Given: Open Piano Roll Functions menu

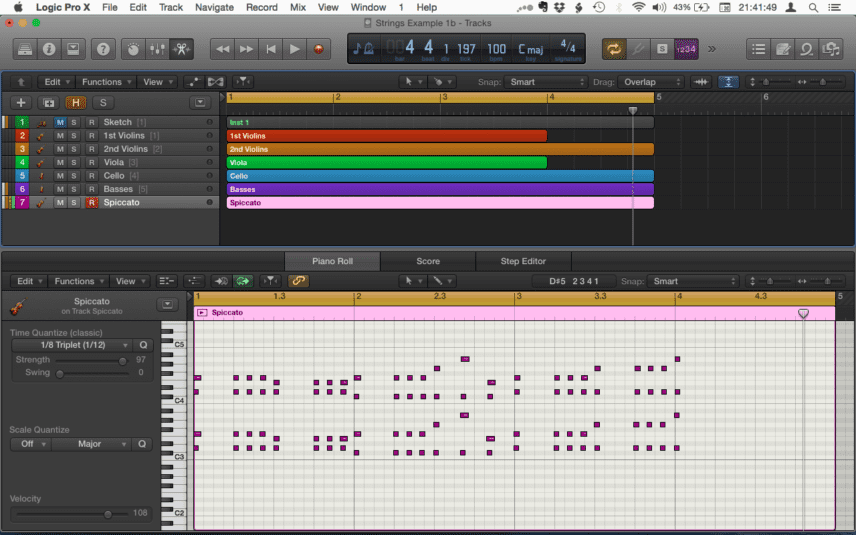Looking at the screenshot, I should pyautogui.click(x=79, y=281).
